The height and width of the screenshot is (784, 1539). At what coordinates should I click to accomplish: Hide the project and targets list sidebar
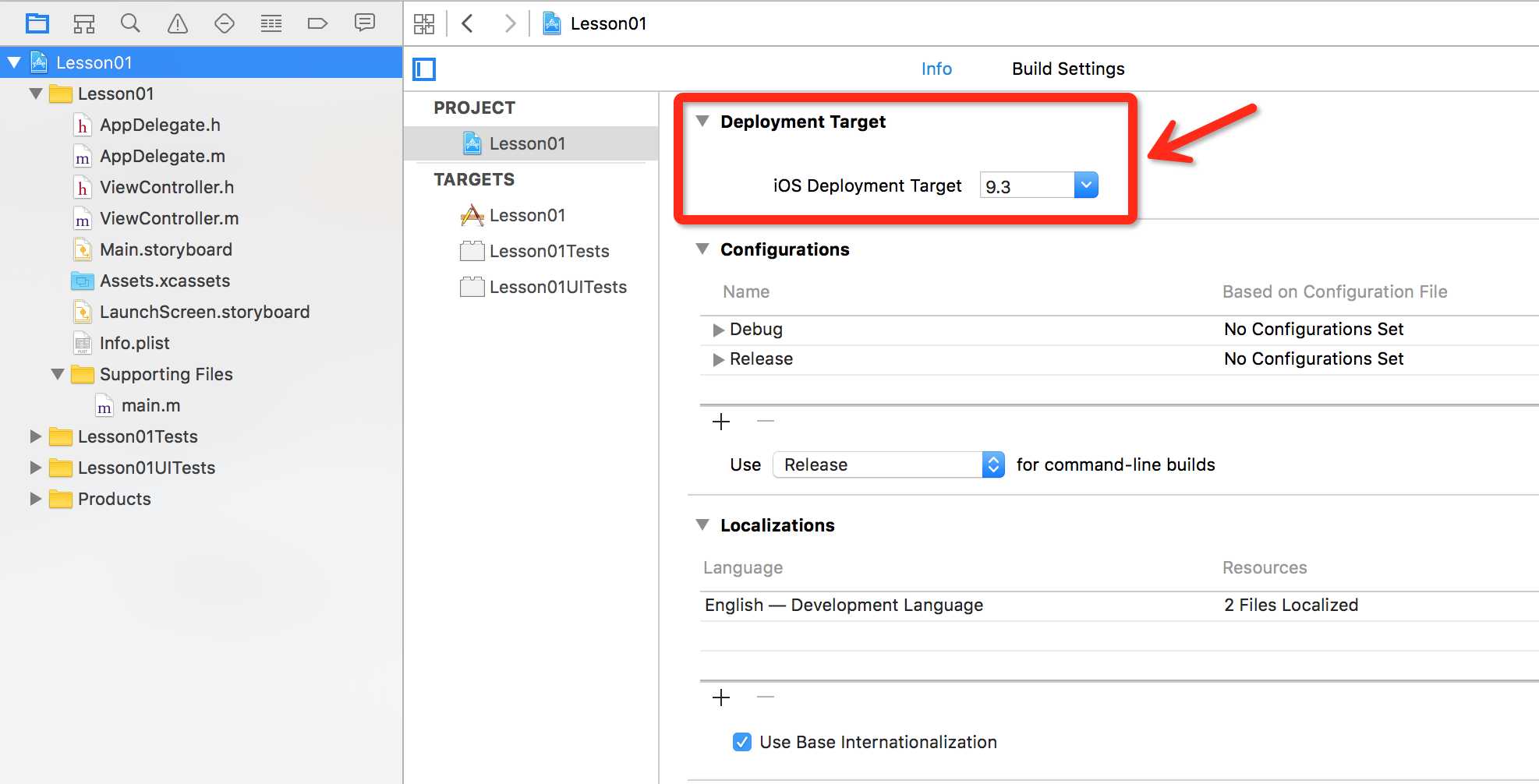pos(424,69)
